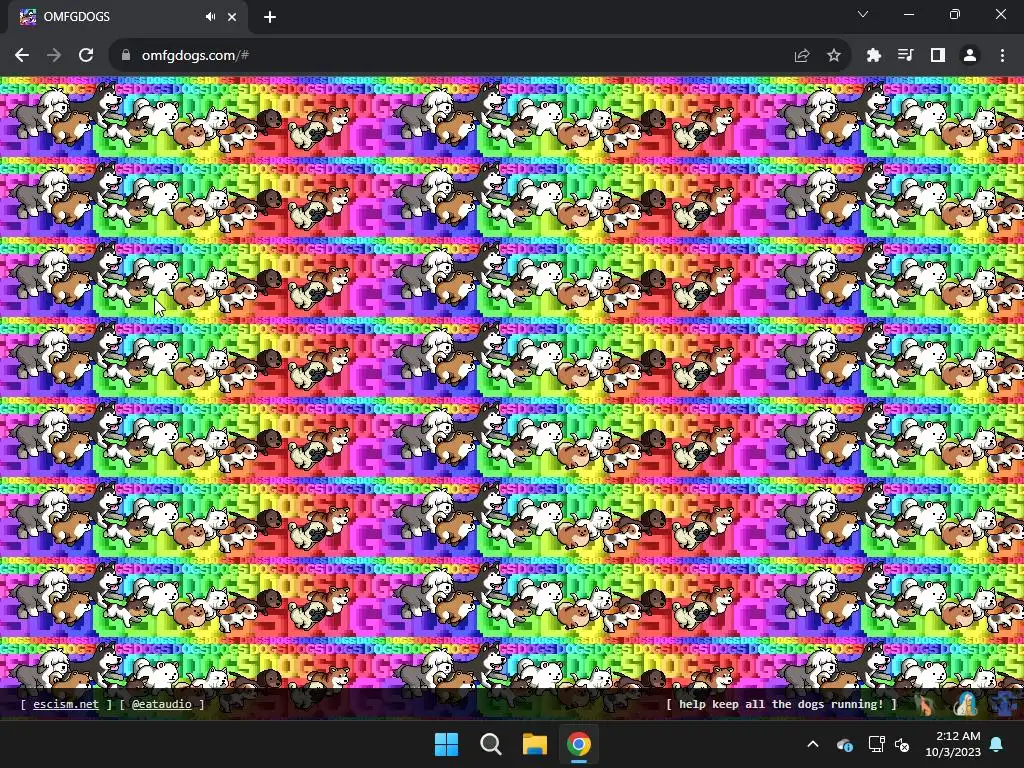Open Windows taskbar Search
Image resolution: width=1024 pixels, height=768 pixels.
pos(490,744)
